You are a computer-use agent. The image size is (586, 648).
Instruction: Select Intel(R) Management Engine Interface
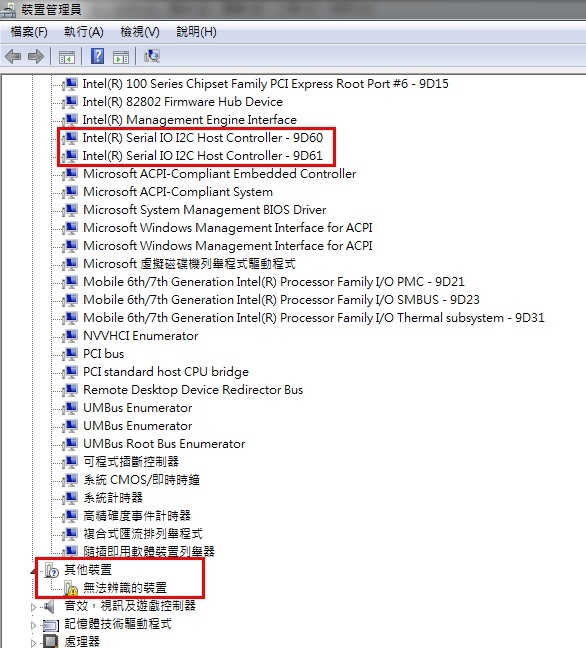click(190, 120)
